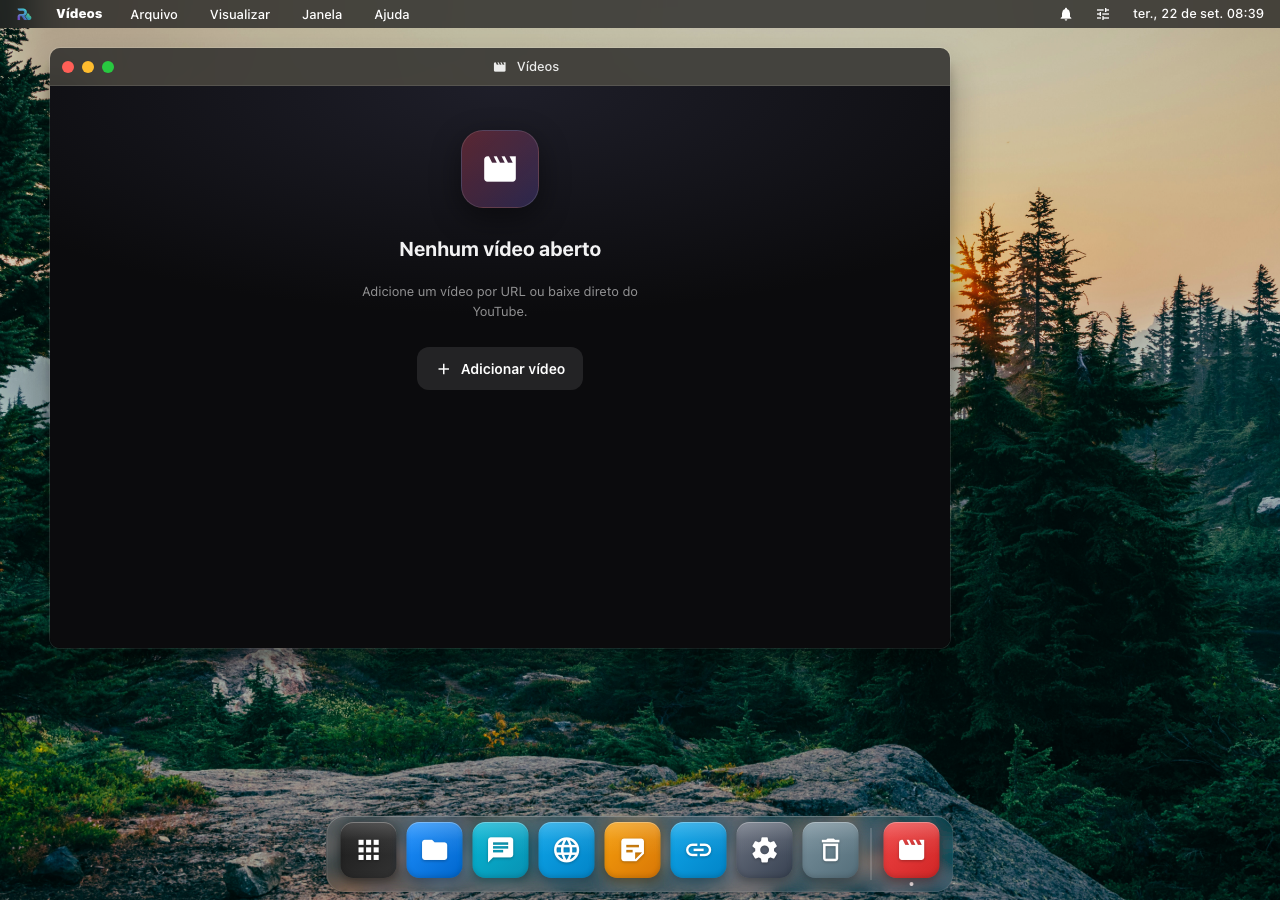Open the Trash in dock
Screen dimensions: 1280x900
[831, 850]
